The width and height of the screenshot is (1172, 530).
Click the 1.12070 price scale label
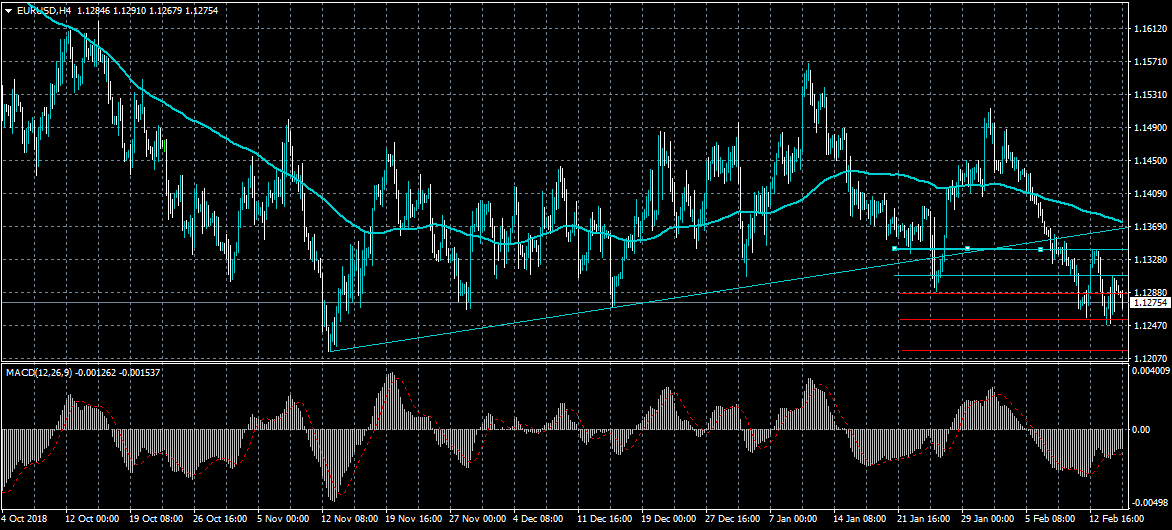coord(1150,359)
